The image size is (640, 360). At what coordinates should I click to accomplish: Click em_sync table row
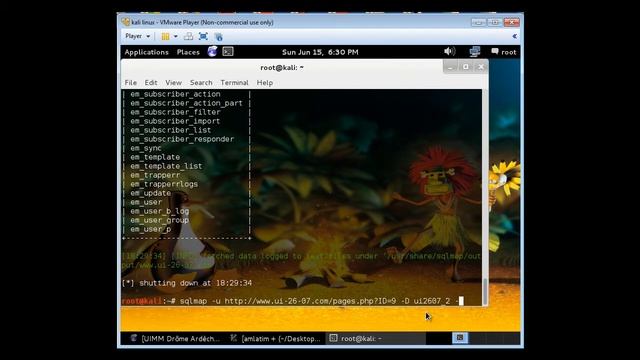(146, 148)
